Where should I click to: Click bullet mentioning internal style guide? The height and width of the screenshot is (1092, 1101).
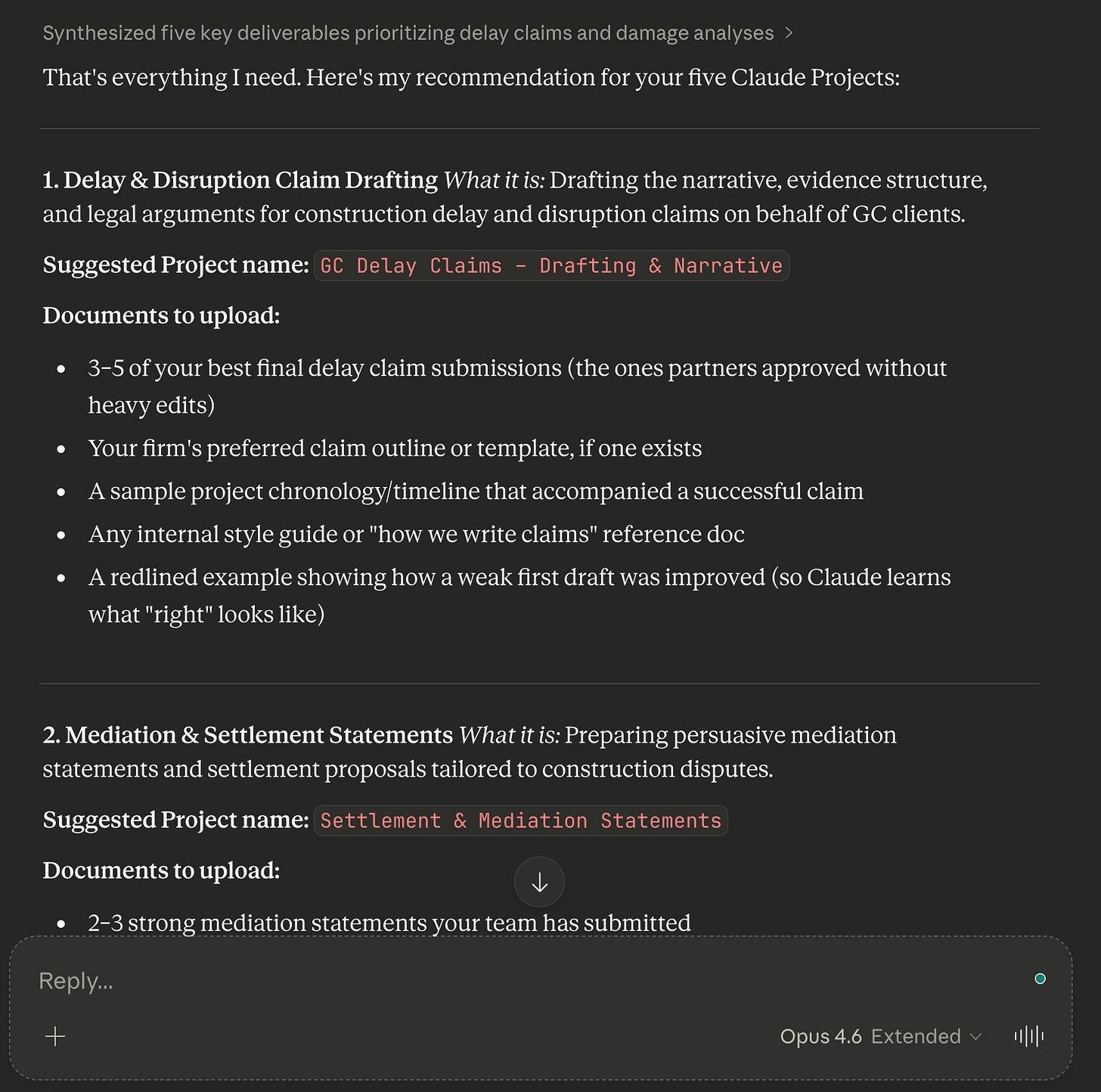pos(416,535)
